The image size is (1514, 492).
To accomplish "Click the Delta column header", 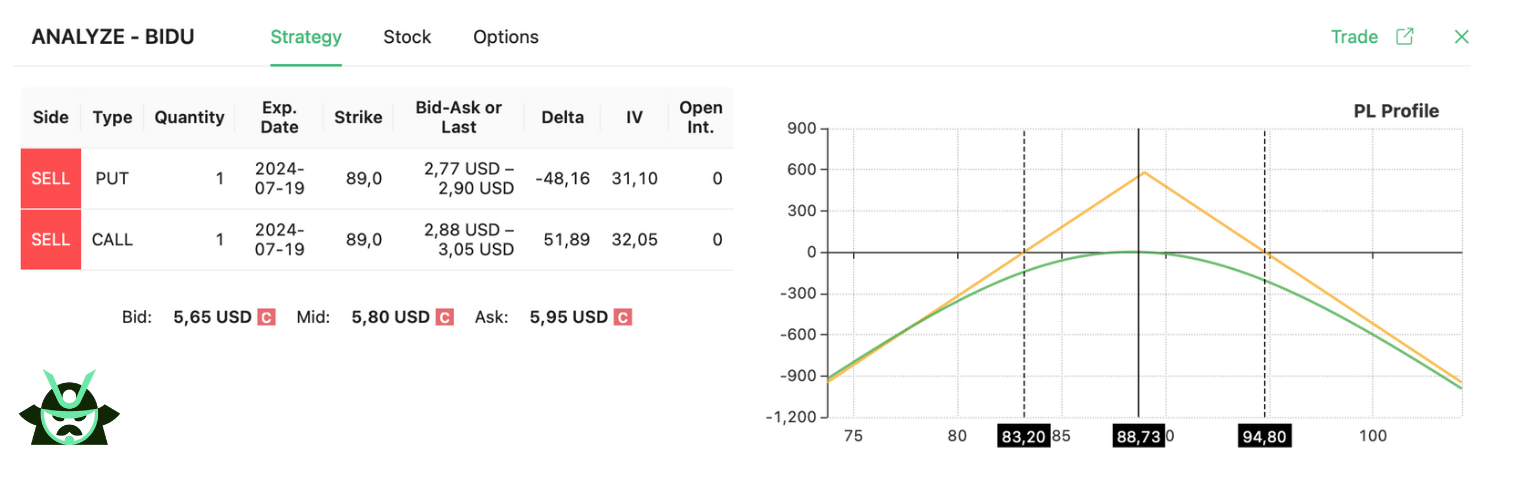I will (x=562, y=117).
